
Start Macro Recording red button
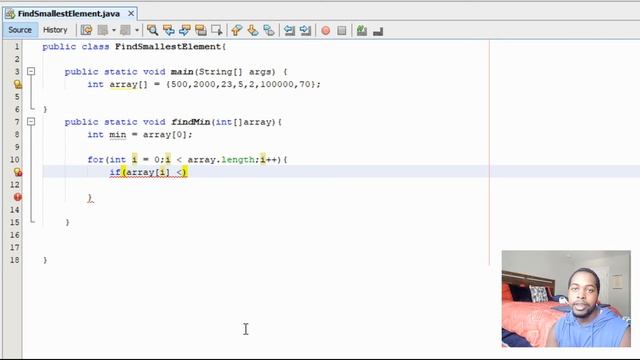[326, 31]
